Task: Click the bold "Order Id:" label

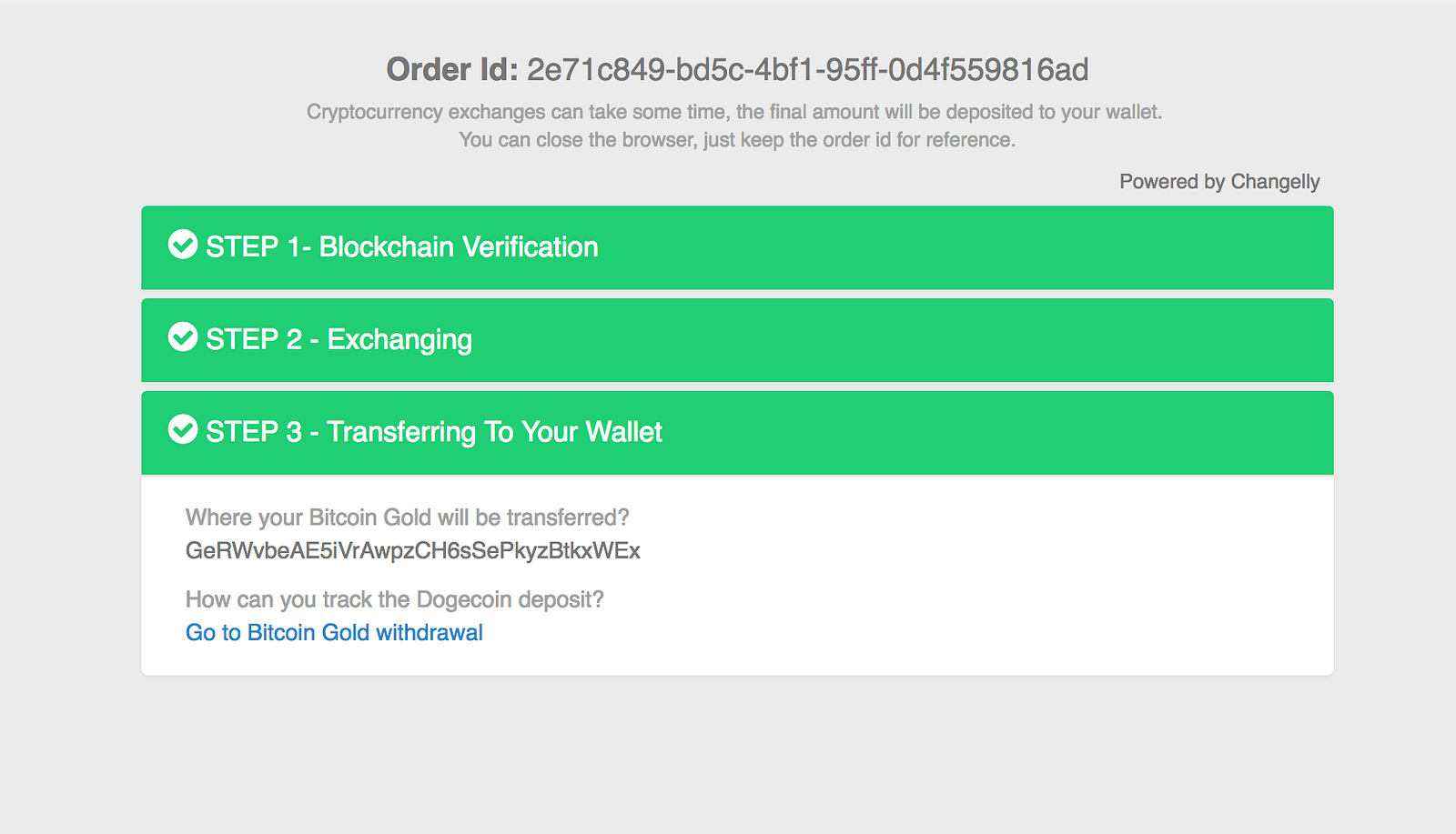Action: [x=451, y=69]
